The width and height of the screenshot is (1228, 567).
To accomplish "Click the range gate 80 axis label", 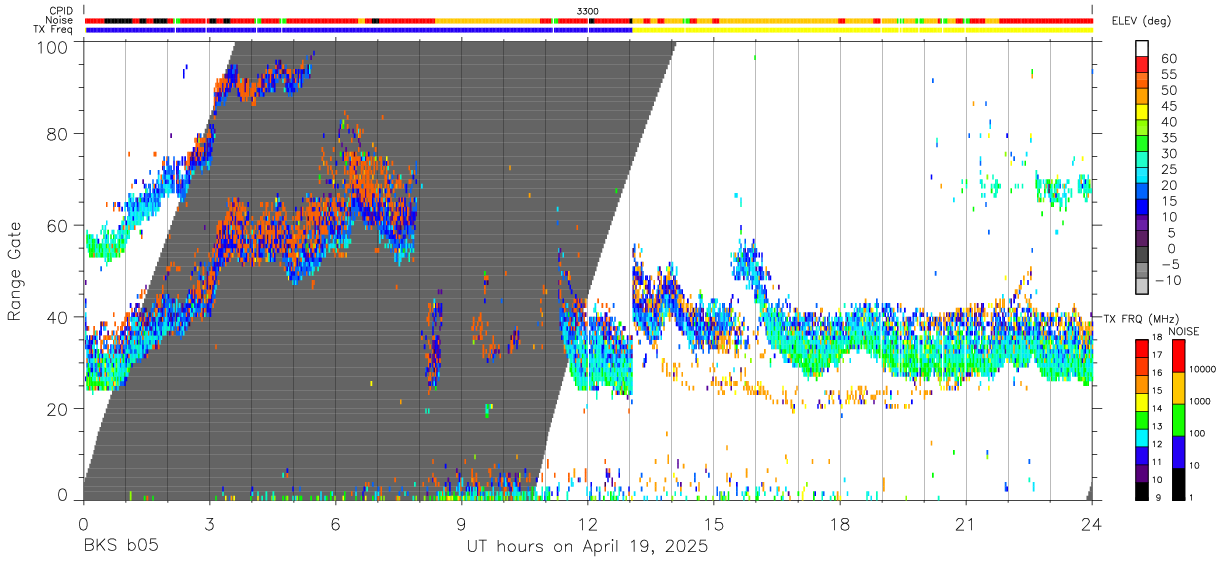I will tap(57, 133).
